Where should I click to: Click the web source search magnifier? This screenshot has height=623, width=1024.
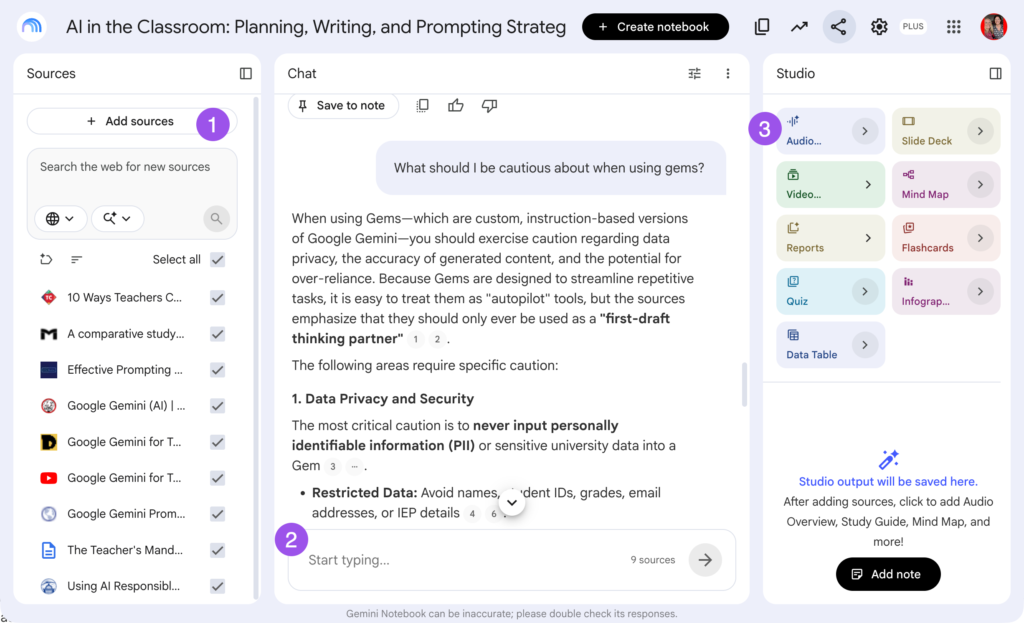[x=216, y=218]
